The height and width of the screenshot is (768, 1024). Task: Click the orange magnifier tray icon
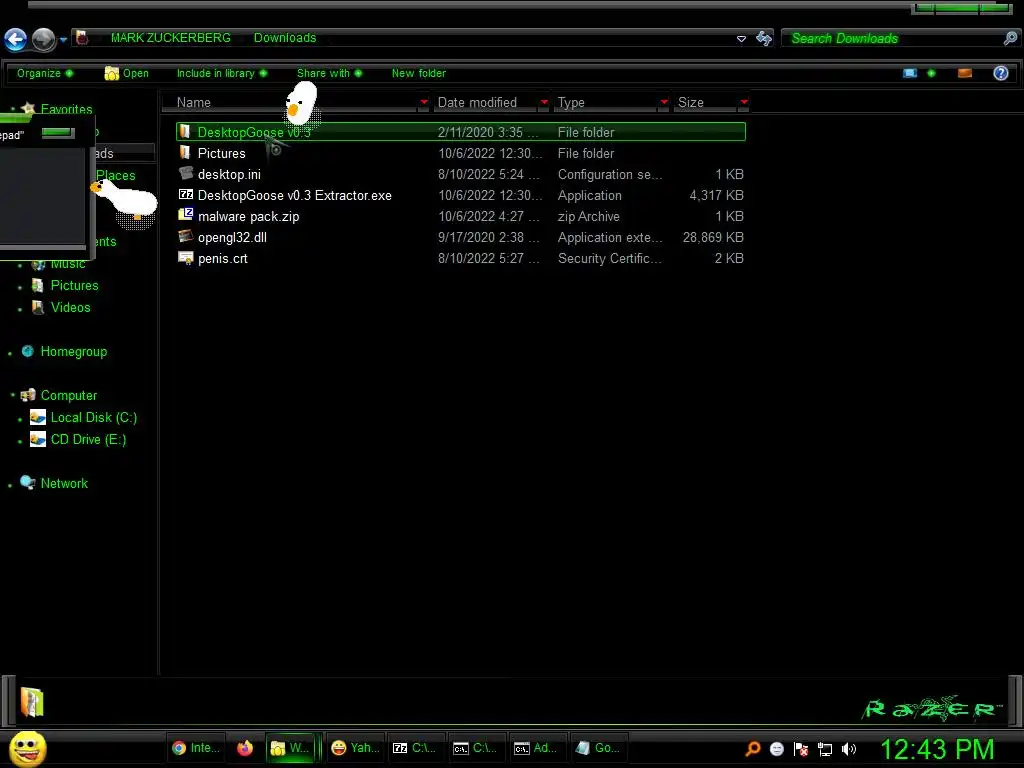pos(753,749)
